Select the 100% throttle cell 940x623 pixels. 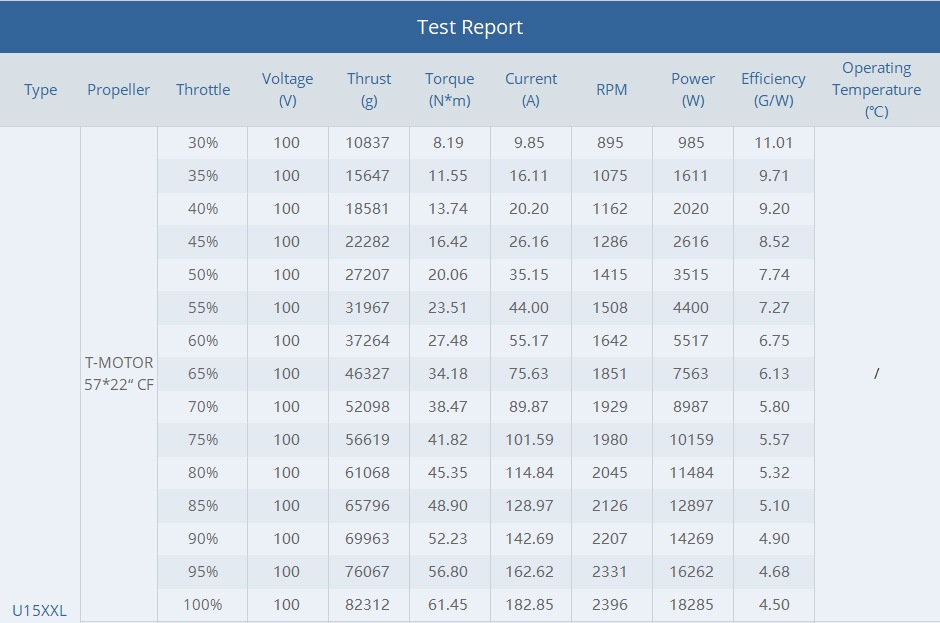point(203,605)
